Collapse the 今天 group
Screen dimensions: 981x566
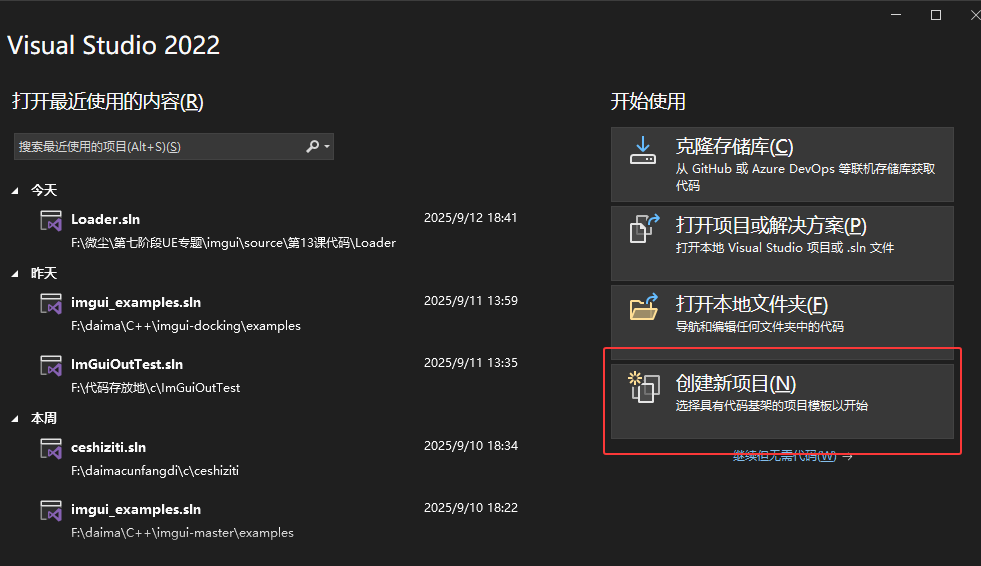[15, 191]
